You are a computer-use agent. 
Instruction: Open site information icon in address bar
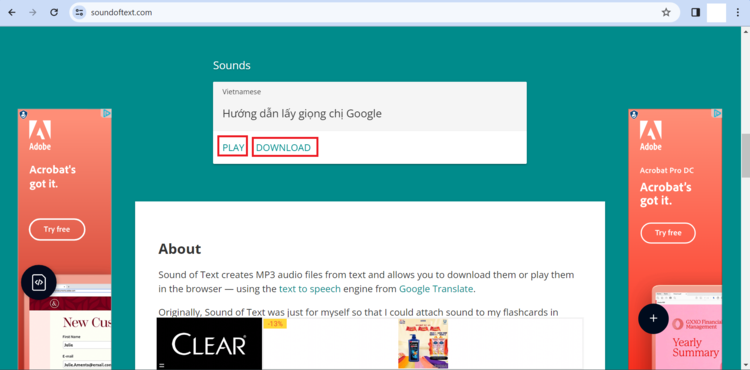pyautogui.click(x=79, y=12)
